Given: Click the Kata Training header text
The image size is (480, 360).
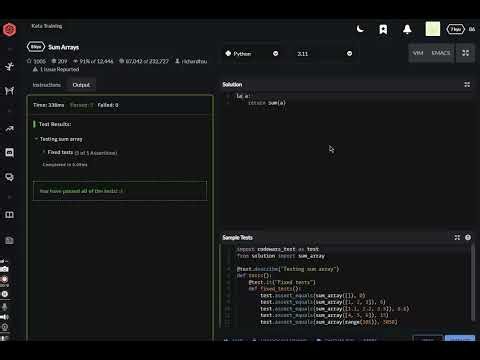Looking at the screenshot, I should point(47,26).
